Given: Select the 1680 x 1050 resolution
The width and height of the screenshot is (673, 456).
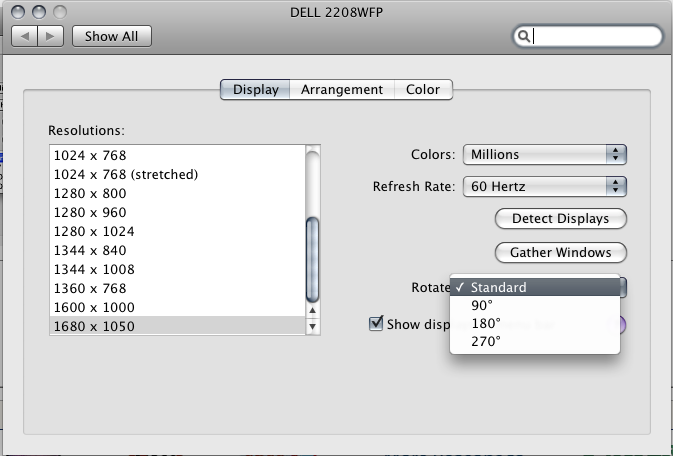Looking at the screenshot, I should point(177,326).
